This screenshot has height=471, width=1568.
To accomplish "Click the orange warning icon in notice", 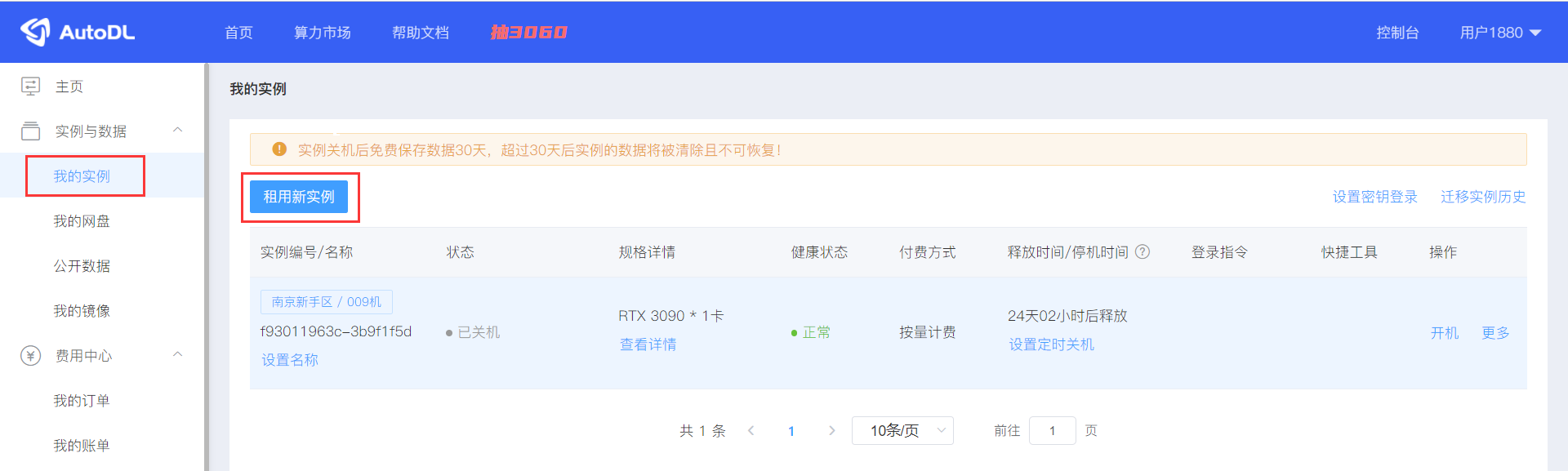I will [279, 149].
